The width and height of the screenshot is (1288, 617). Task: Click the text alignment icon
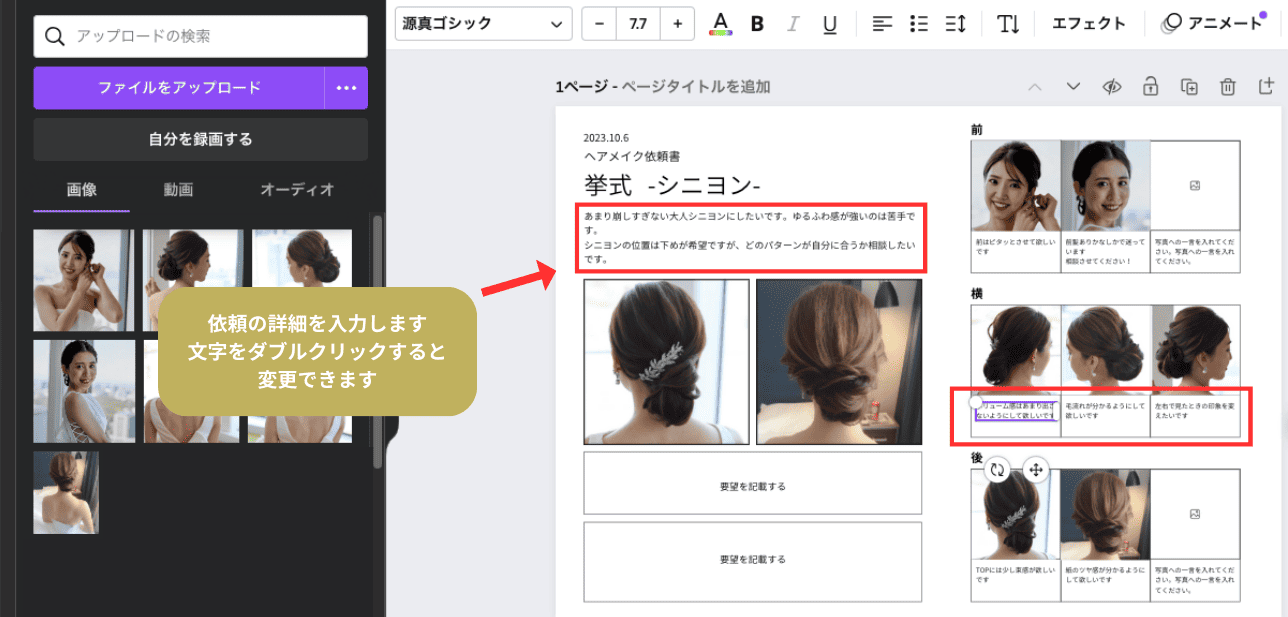point(881,24)
